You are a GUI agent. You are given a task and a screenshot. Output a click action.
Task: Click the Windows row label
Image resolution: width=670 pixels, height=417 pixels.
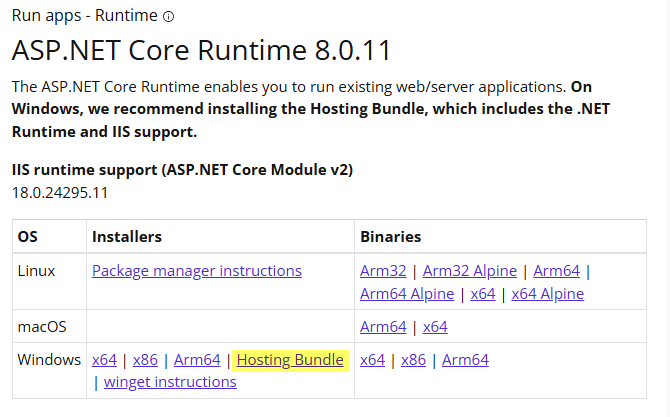[49, 360]
